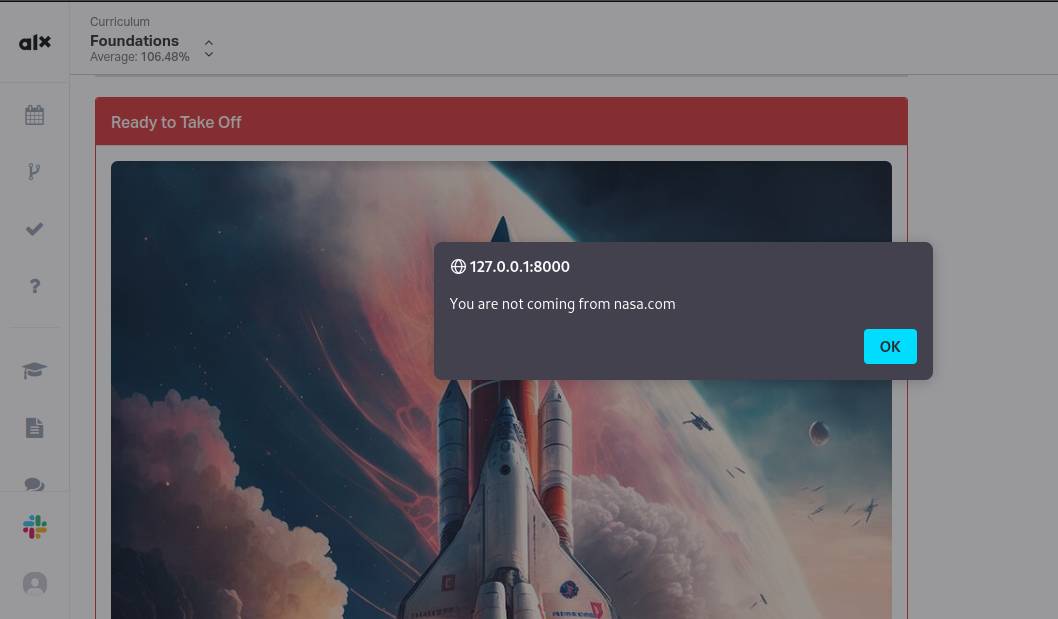The image size is (1058, 619).
Task: Open the document concepts icon
Action: (x=34, y=427)
